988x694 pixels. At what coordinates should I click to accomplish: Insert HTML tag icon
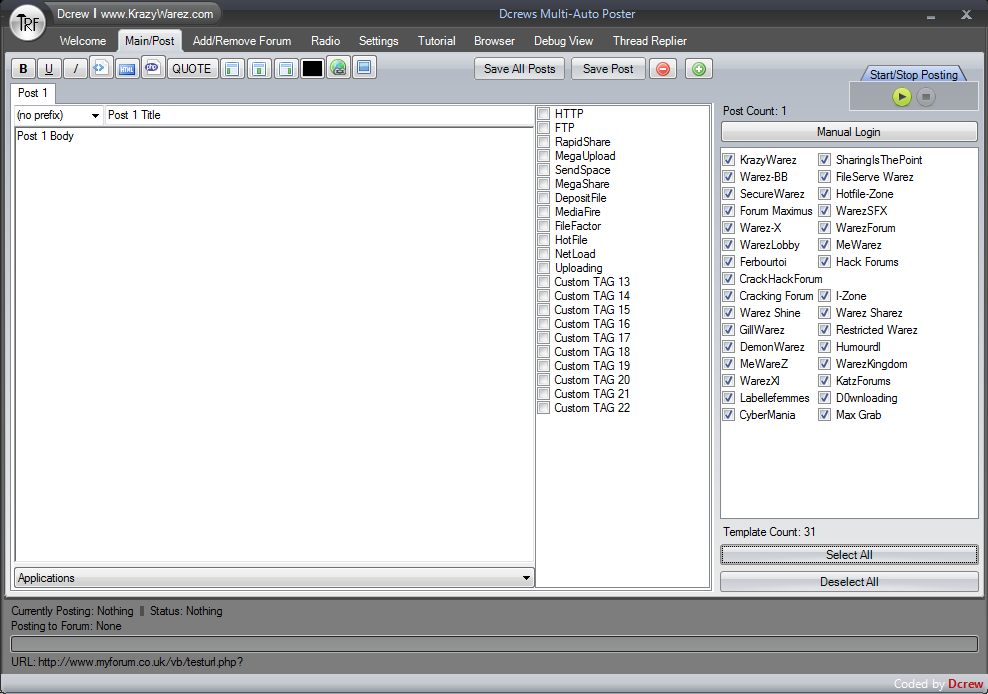click(127, 69)
